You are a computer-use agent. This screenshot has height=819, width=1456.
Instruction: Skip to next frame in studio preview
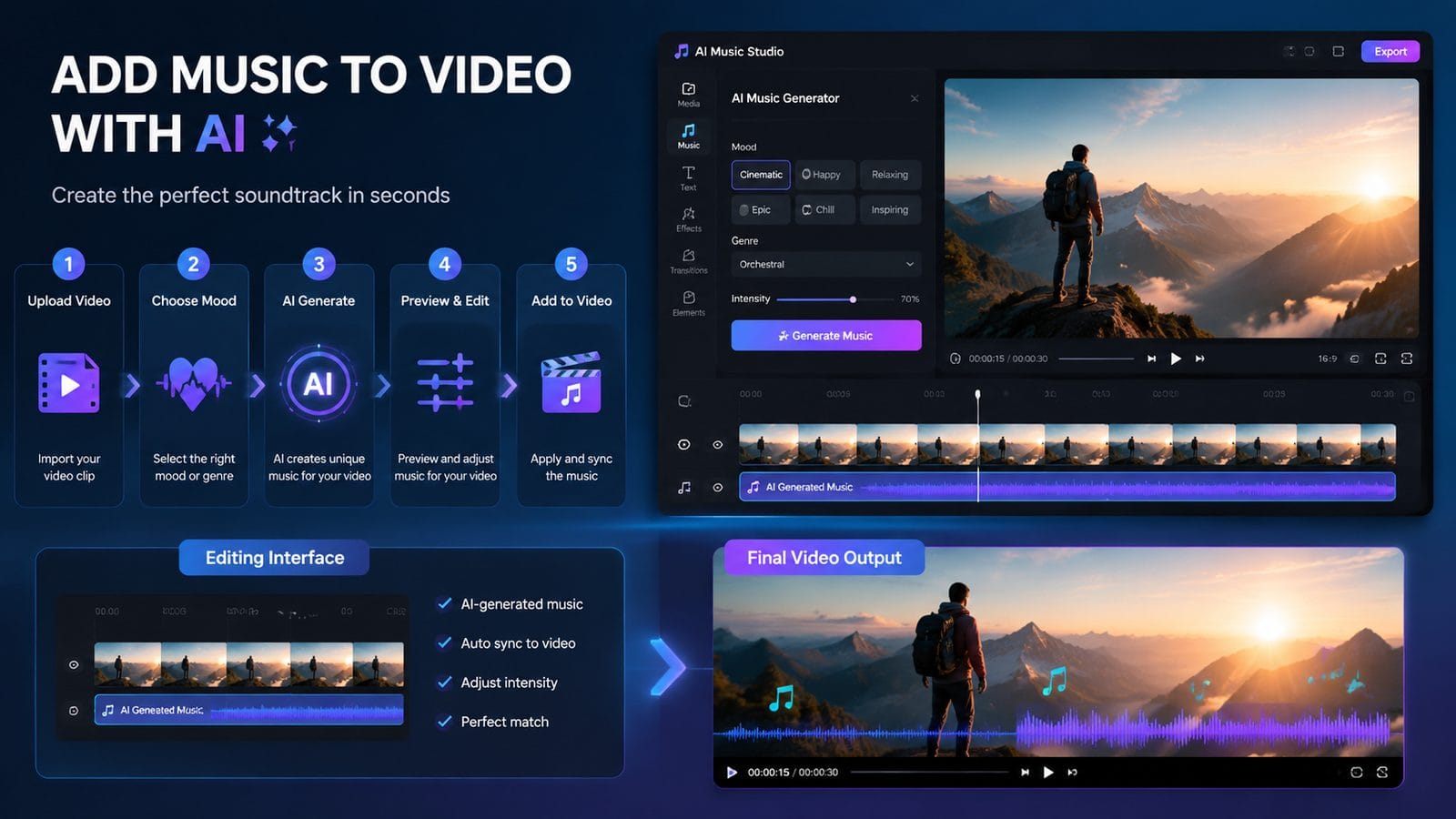1200,359
